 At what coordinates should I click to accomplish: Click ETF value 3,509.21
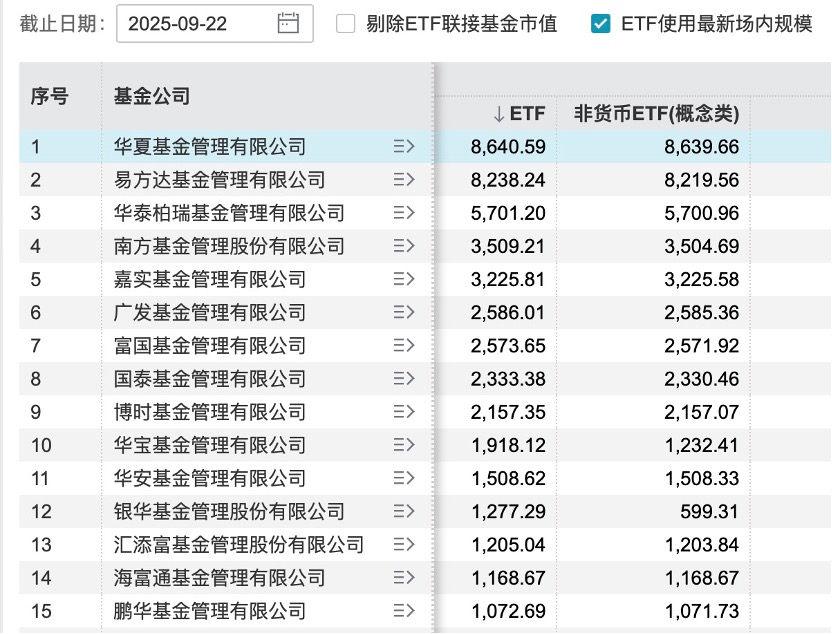point(508,247)
